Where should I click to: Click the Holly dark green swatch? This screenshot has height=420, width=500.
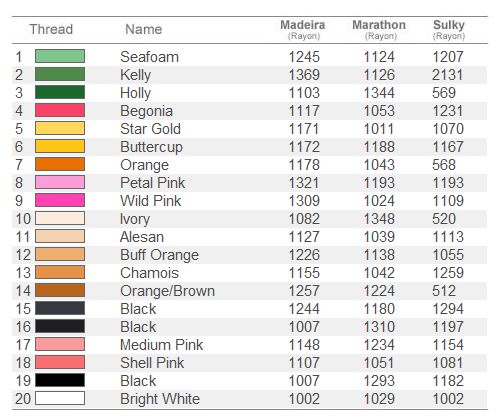pos(60,92)
